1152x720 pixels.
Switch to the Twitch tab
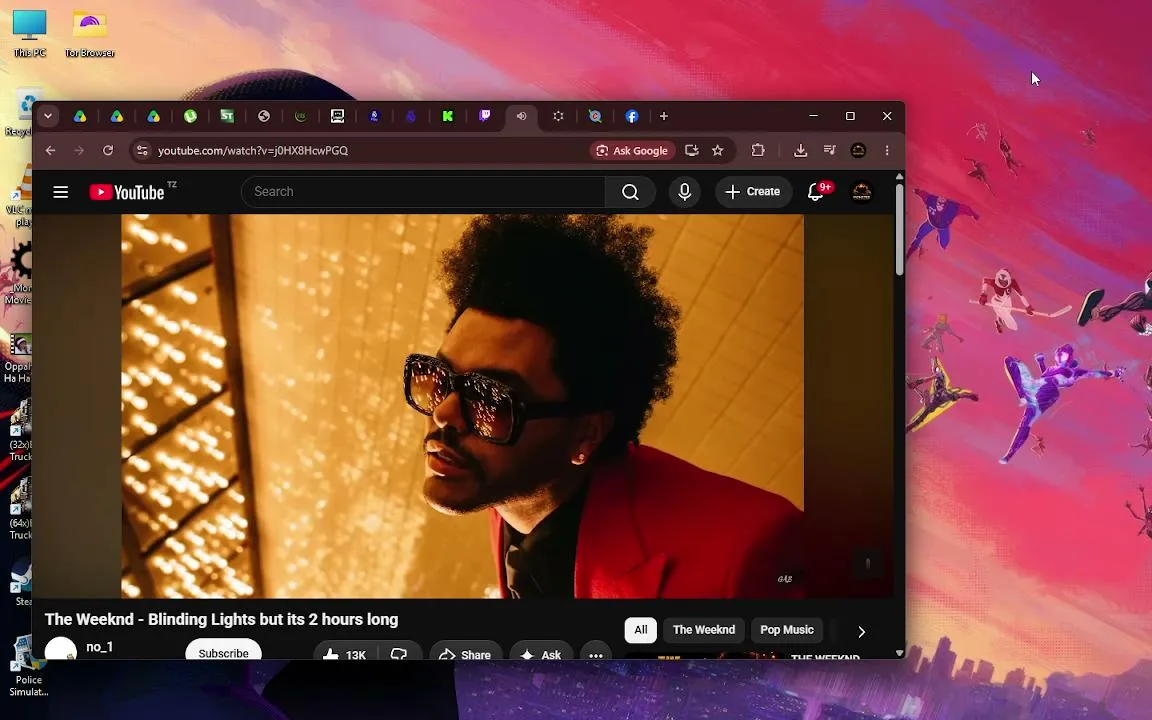(x=484, y=116)
